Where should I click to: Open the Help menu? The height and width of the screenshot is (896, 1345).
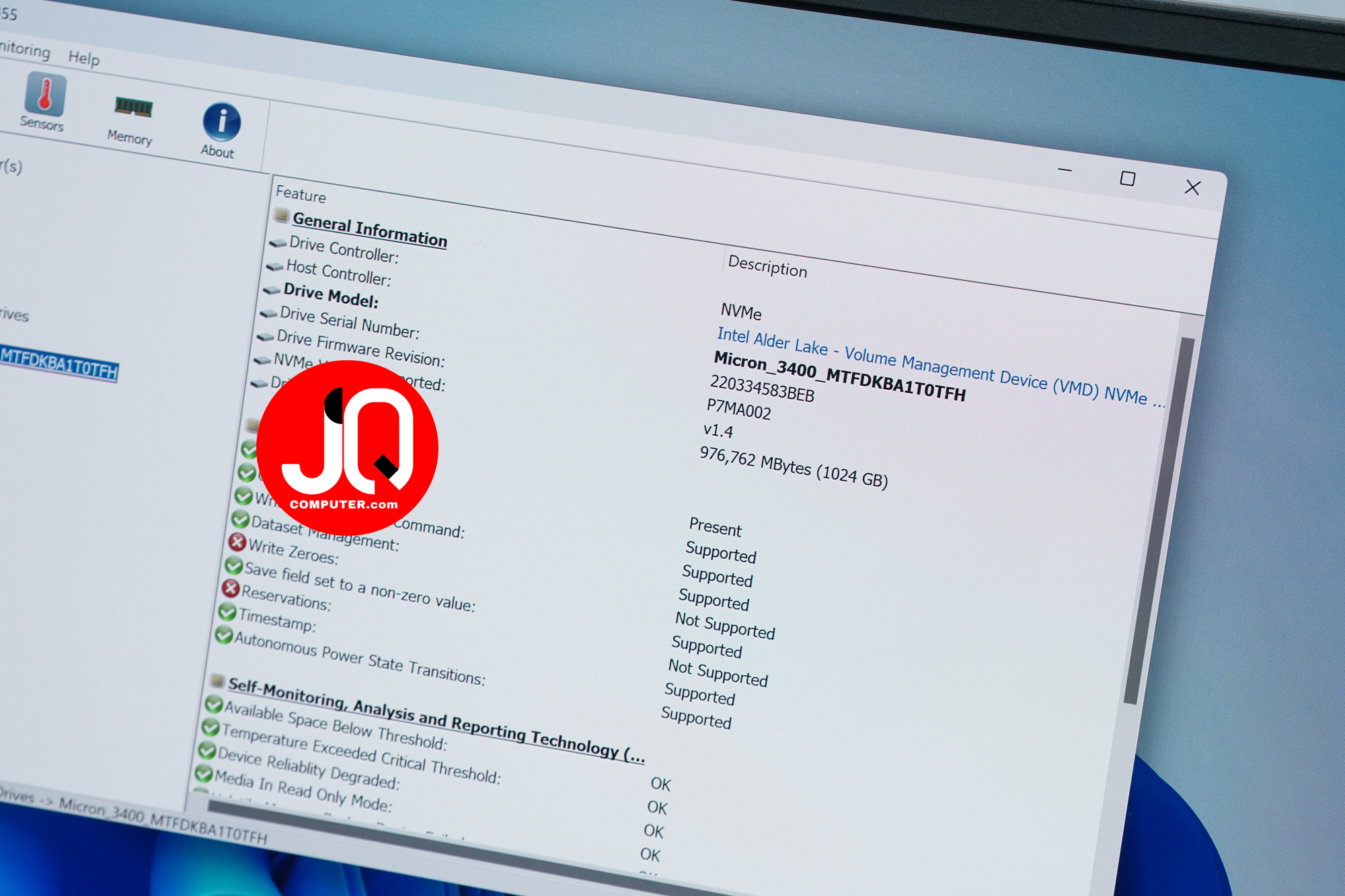pos(84,58)
